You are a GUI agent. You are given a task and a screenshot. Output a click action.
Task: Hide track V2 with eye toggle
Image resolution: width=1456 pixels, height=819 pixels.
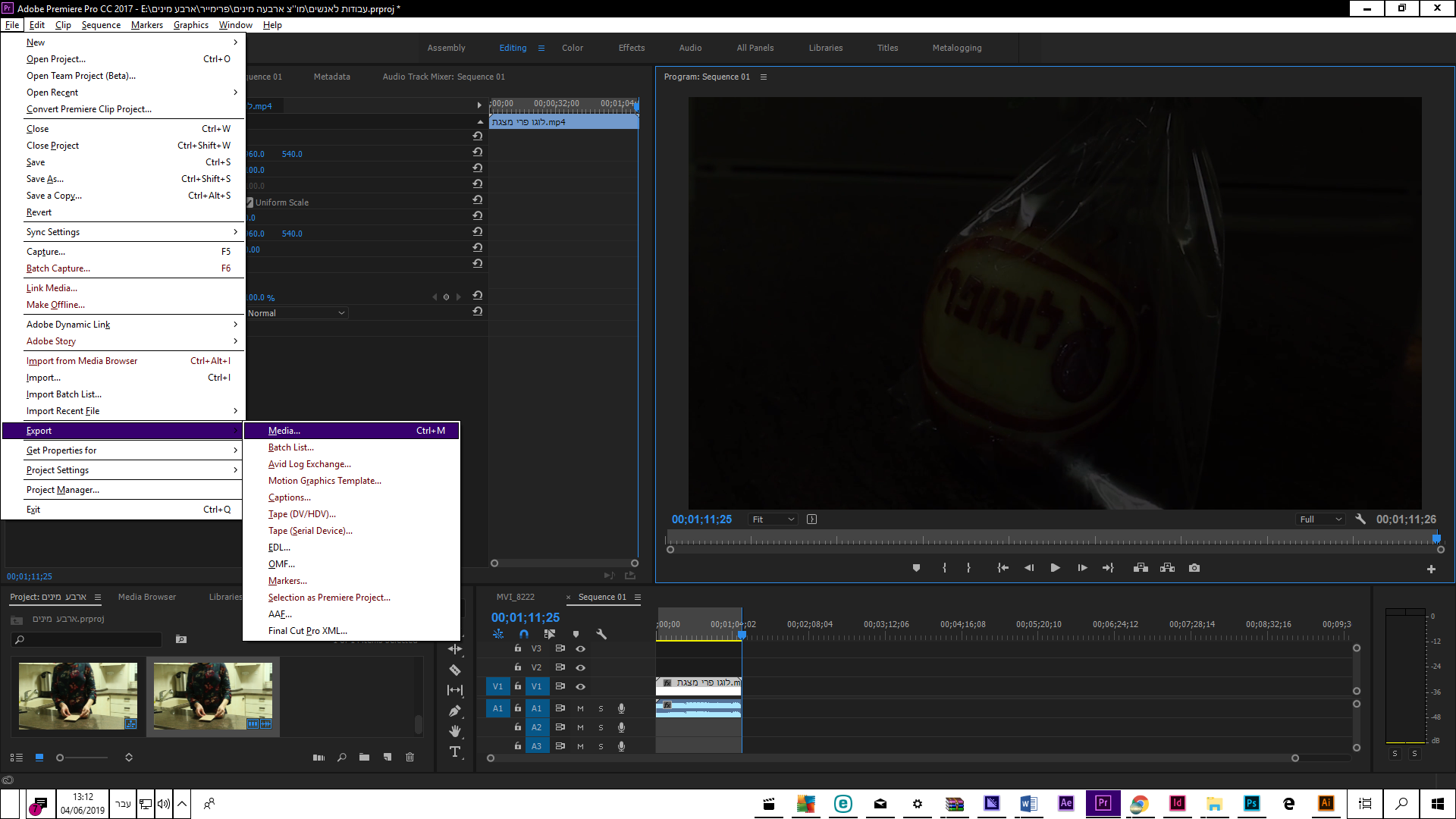point(580,667)
